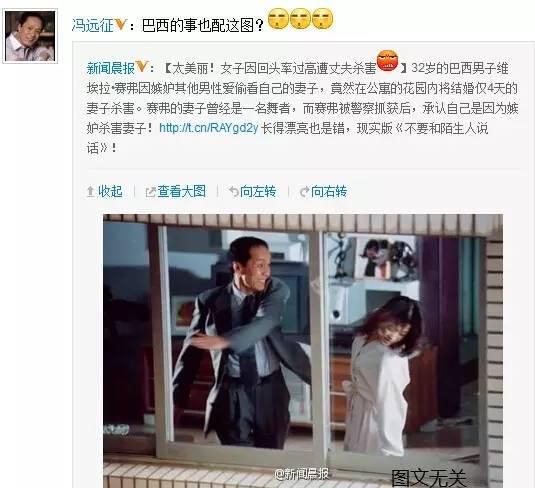
Task: Click verified V badge beside 新闻晨报
Action: [141, 67]
